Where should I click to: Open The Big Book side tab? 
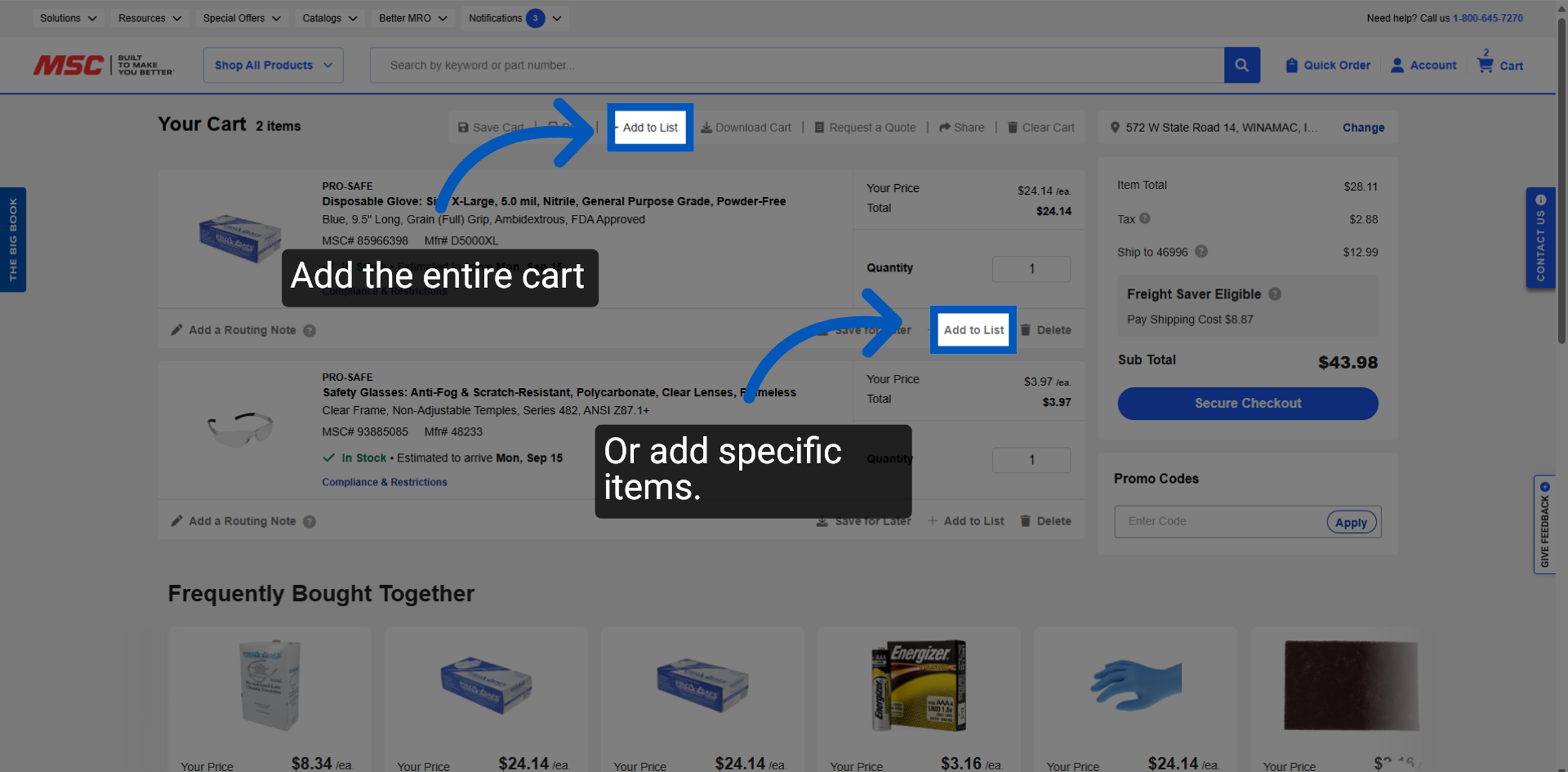[13, 239]
